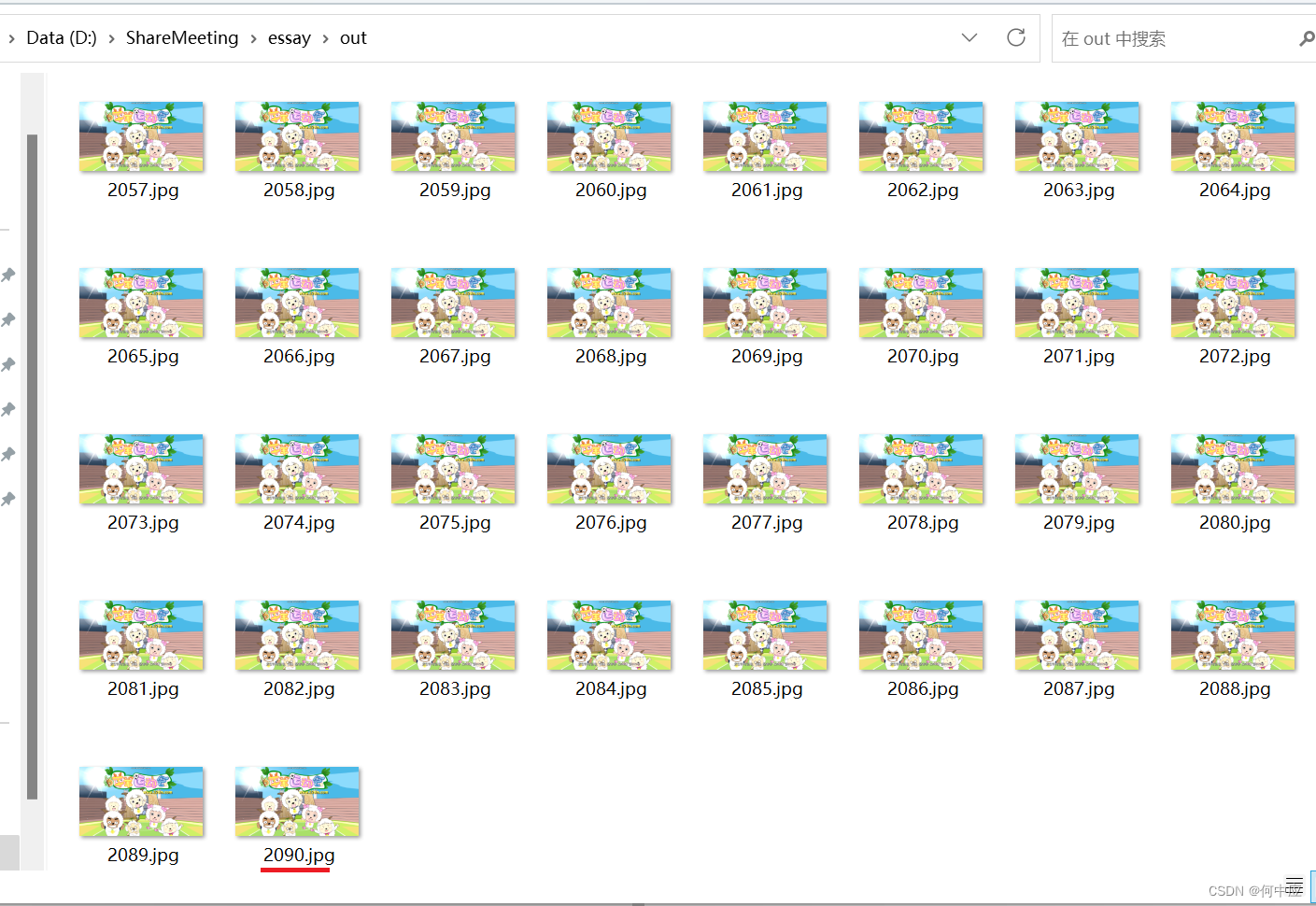Select the 2090.jpg thumbnail
Image resolution: width=1316 pixels, height=906 pixels.
point(296,801)
